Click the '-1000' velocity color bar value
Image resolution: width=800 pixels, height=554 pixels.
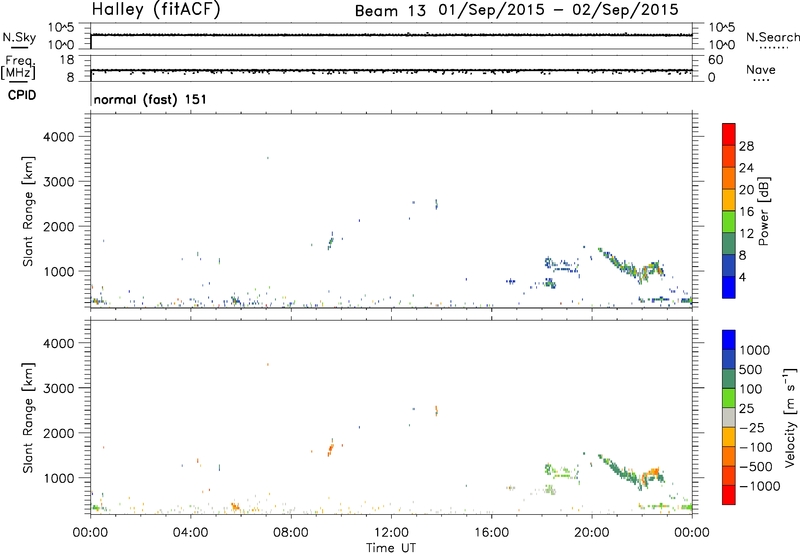click(x=759, y=486)
